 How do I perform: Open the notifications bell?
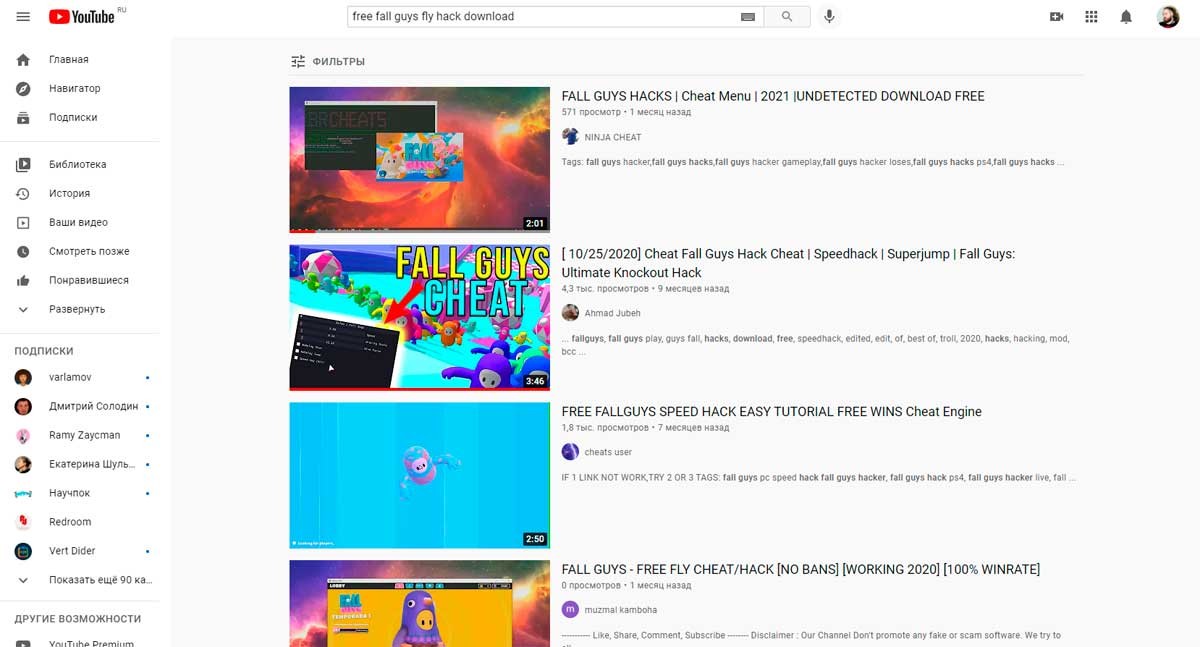point(1126,17)
